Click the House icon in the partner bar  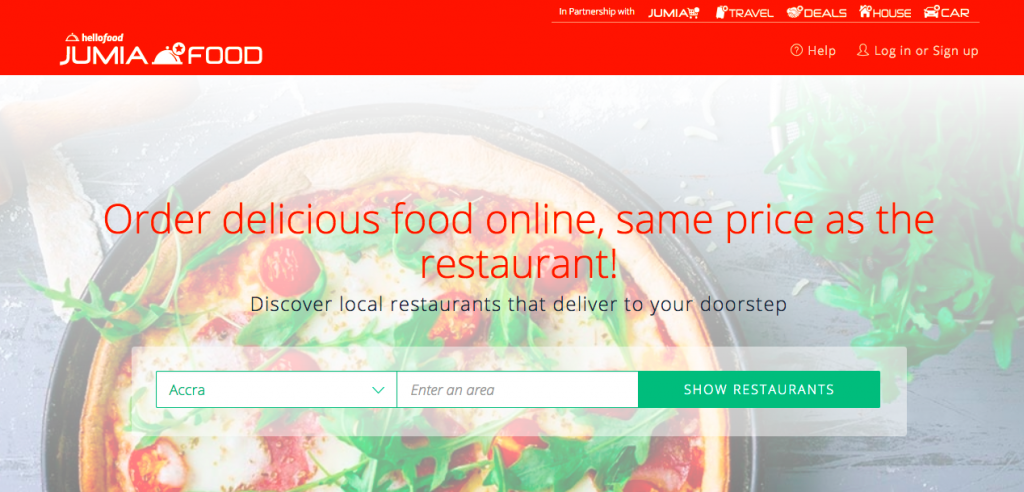(865, 12)
